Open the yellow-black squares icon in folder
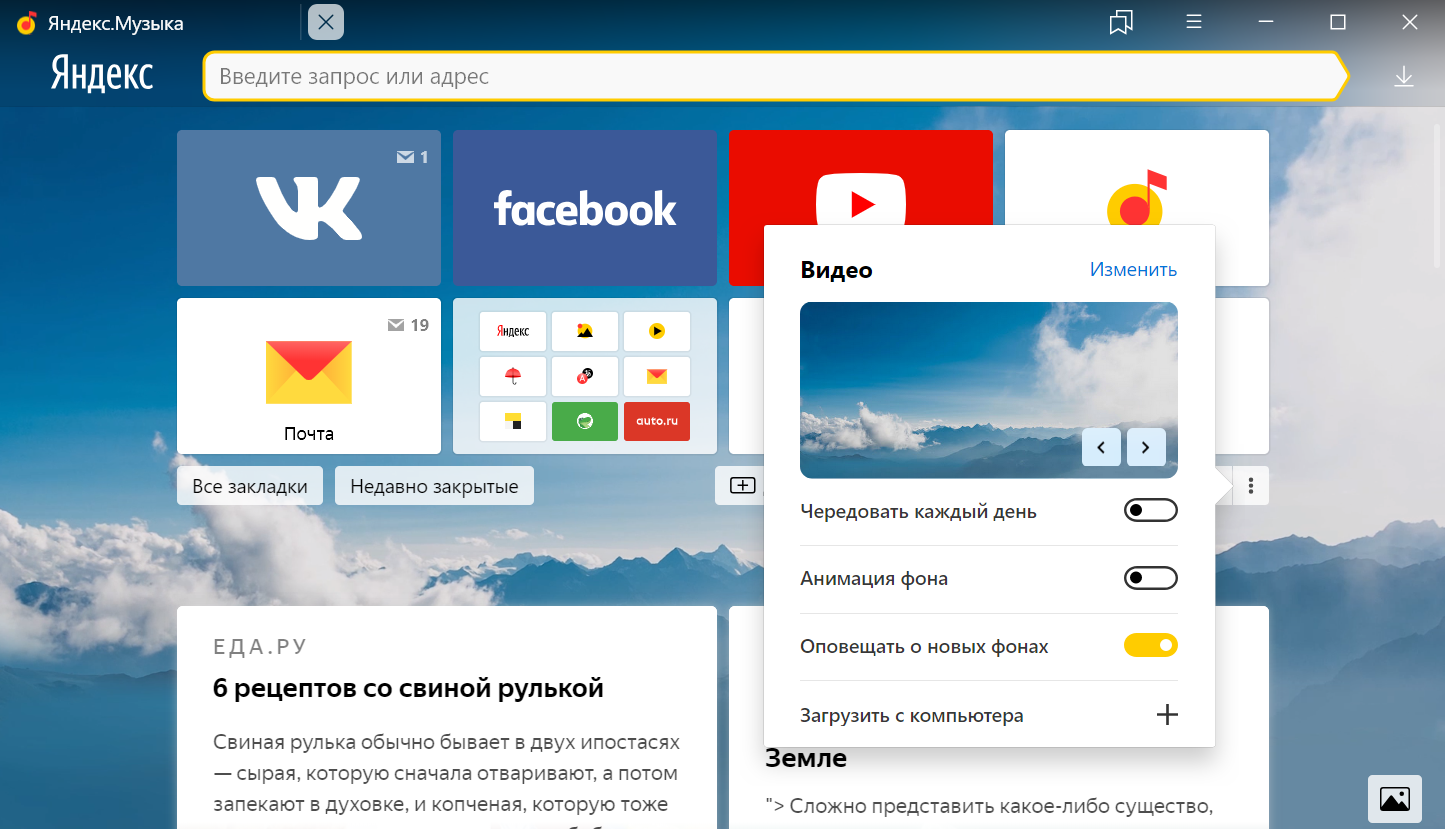The height and width of the screenshot is (829, 1445). 513,421
